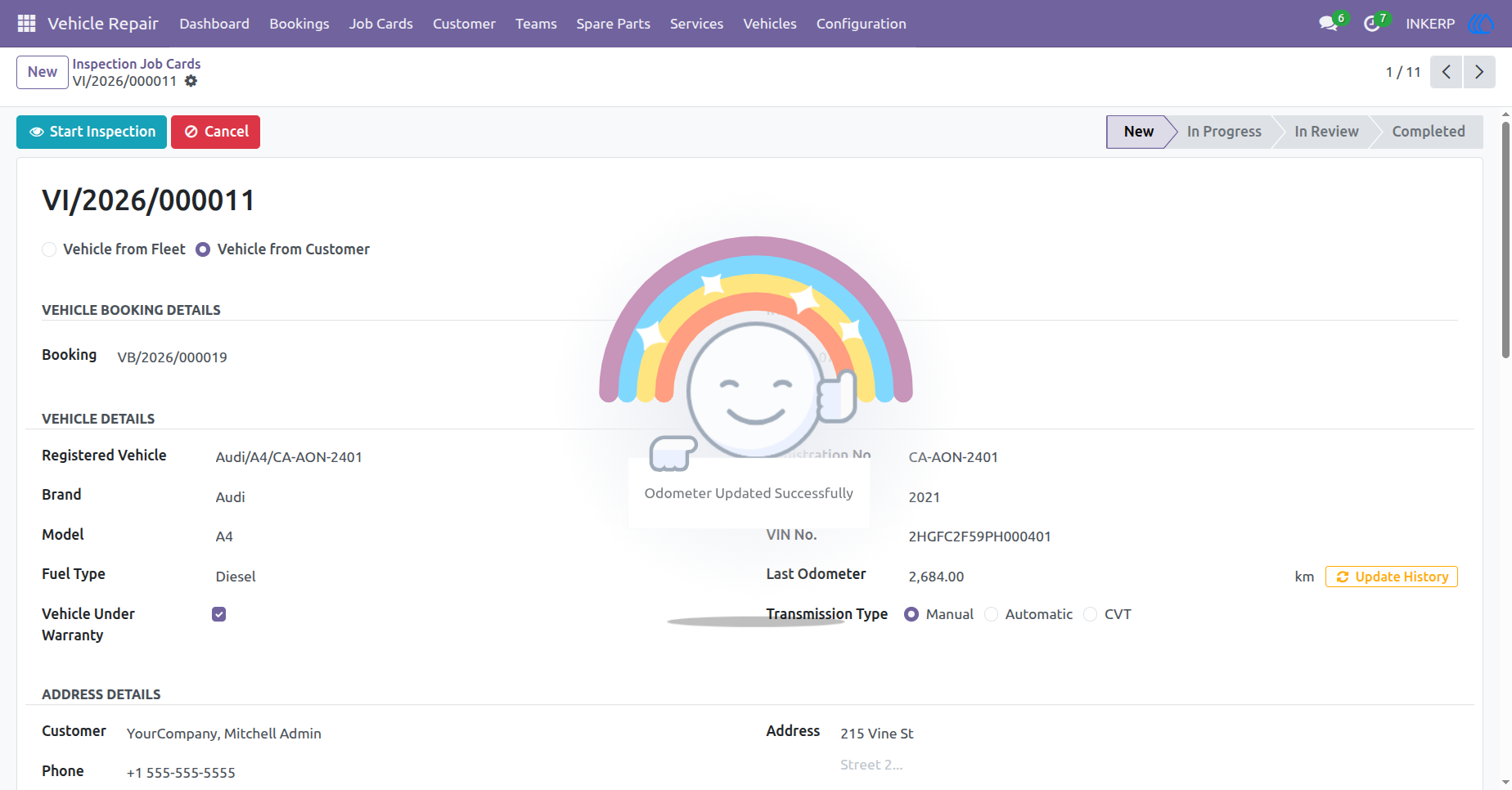Viewport: 1512px width, 790px height.
Task: Click the Last Odometer value 2,684.00
Action: (x=936, y=577)
